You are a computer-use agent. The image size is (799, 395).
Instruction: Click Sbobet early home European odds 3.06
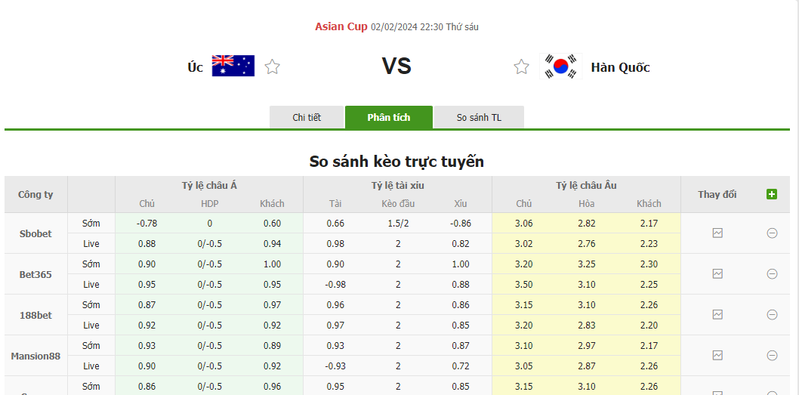point(524,223)
